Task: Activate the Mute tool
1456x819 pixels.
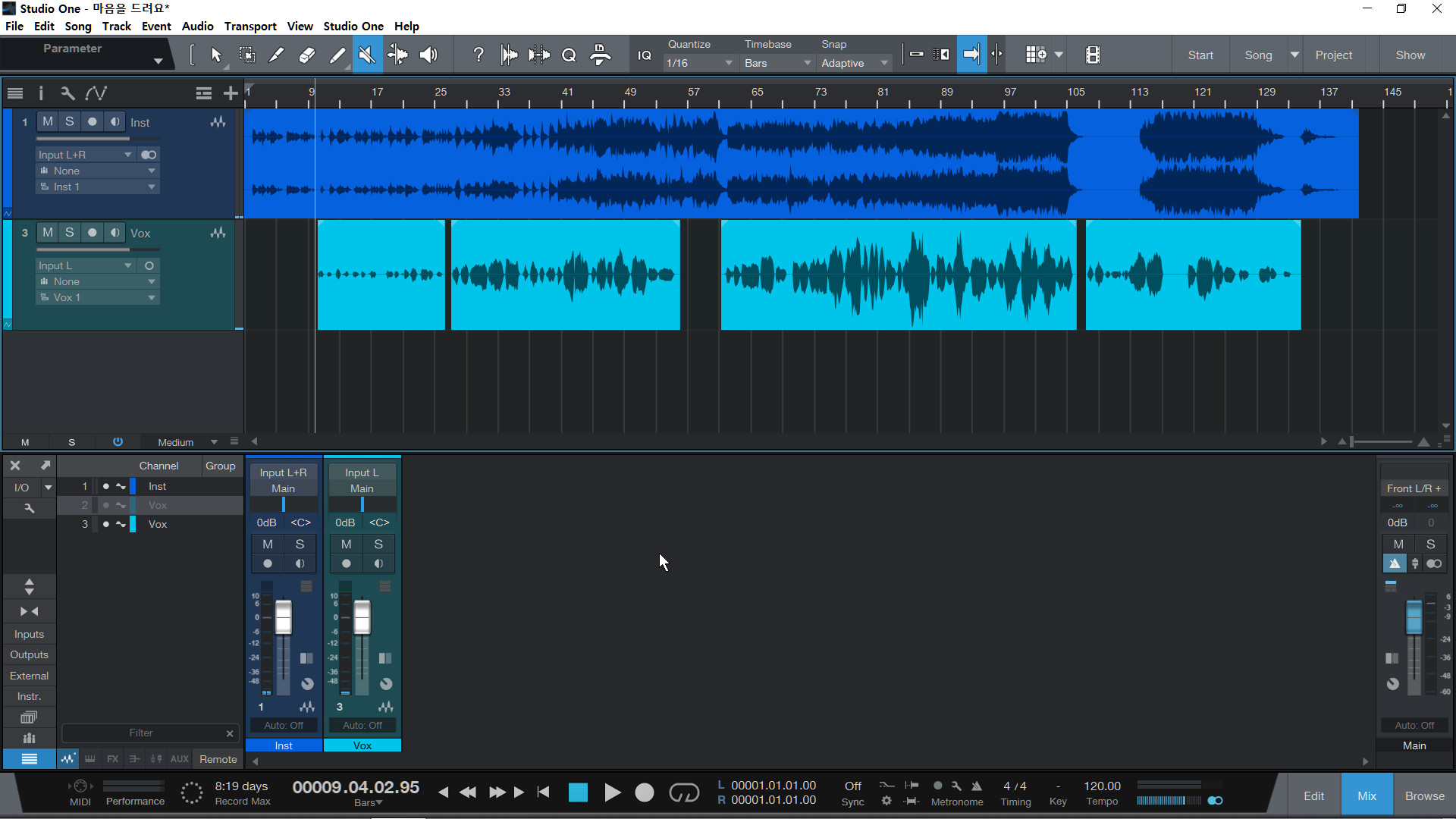Action: pos(367,55)
